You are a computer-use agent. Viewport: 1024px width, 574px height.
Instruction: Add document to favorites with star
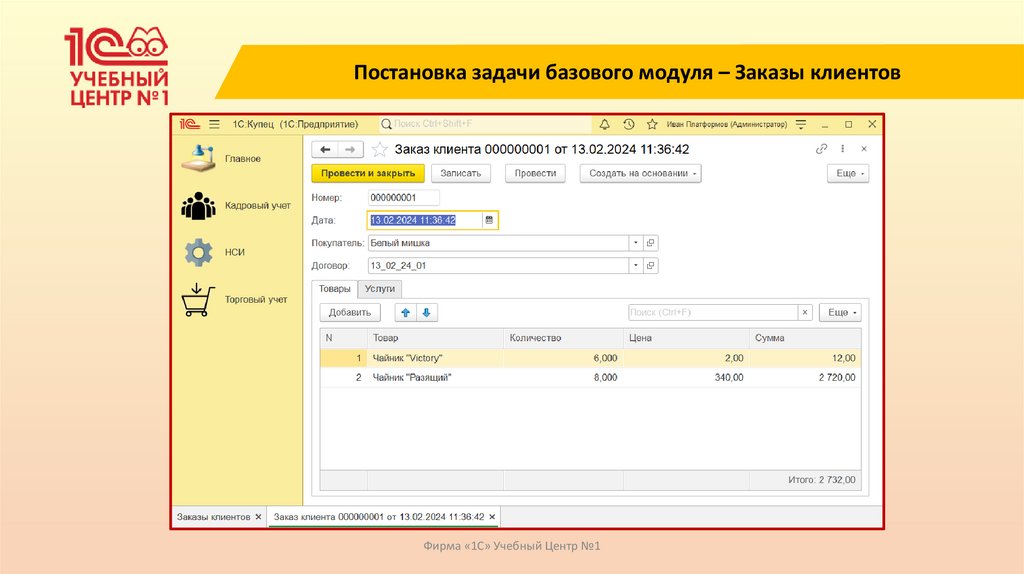click(379, 149)
